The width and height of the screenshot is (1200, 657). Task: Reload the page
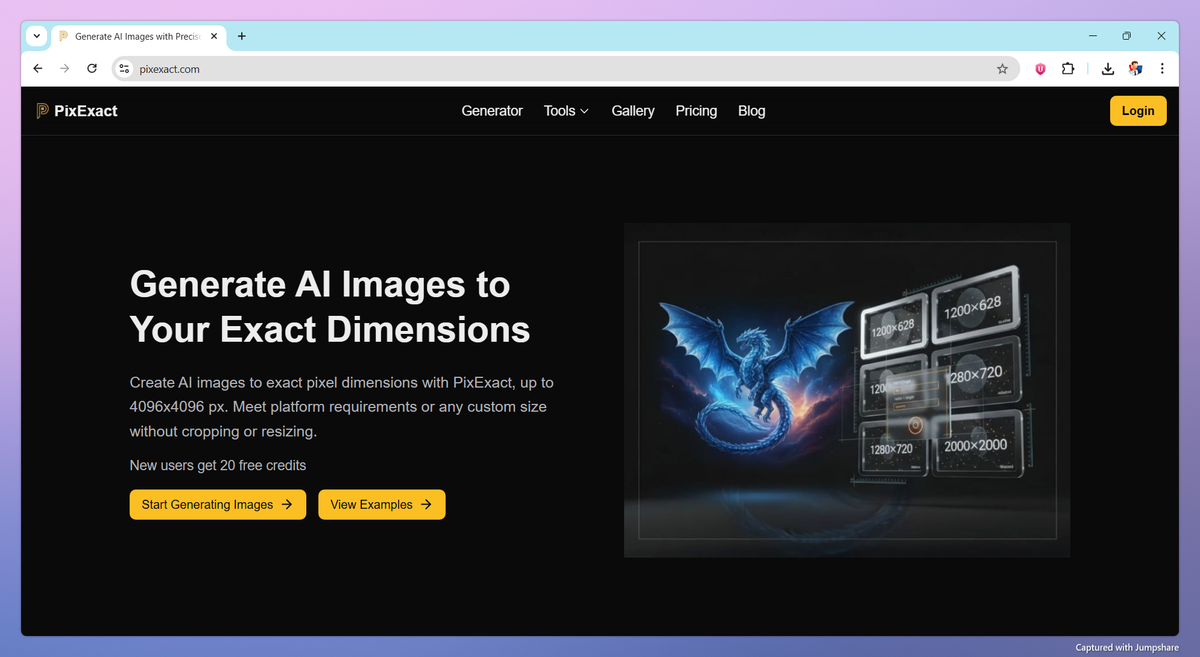[91, 68]
